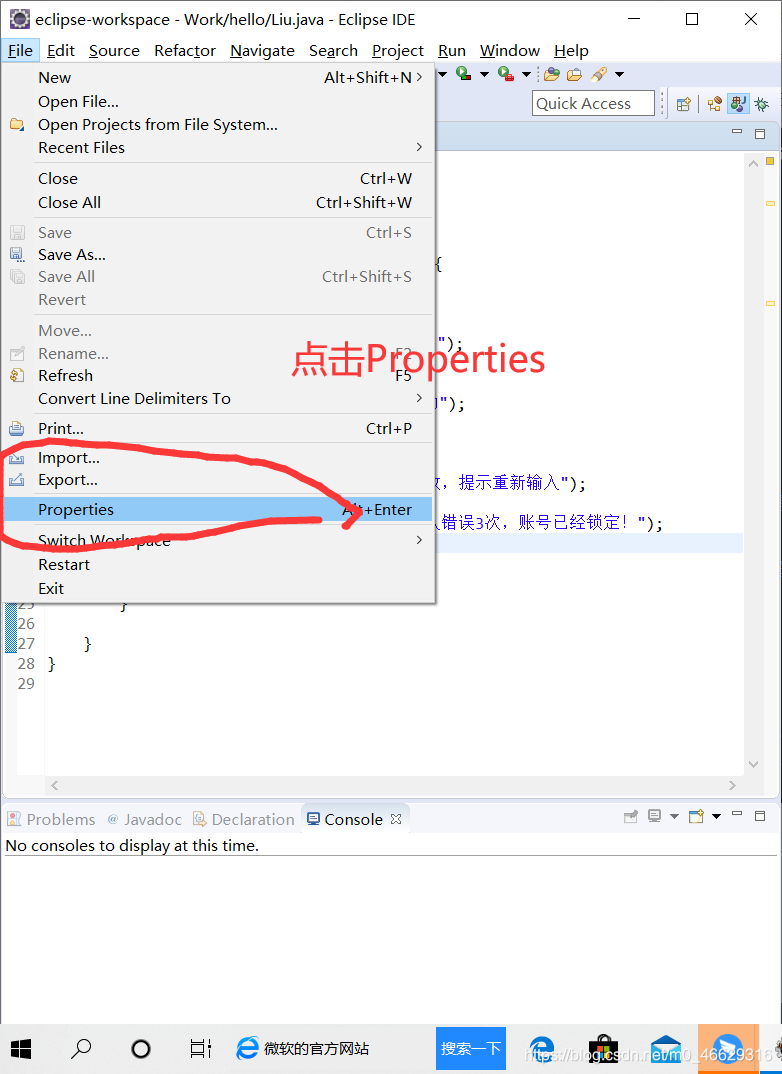
Task: Open dropdown next to Coverage run icon
Action: coord(484,74)
